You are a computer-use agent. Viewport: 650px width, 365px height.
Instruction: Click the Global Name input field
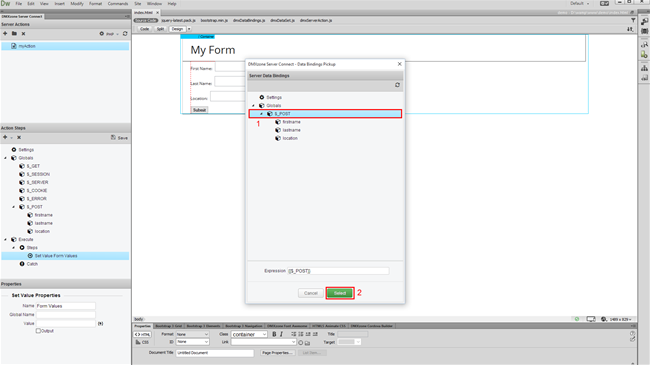click(65, 315)
